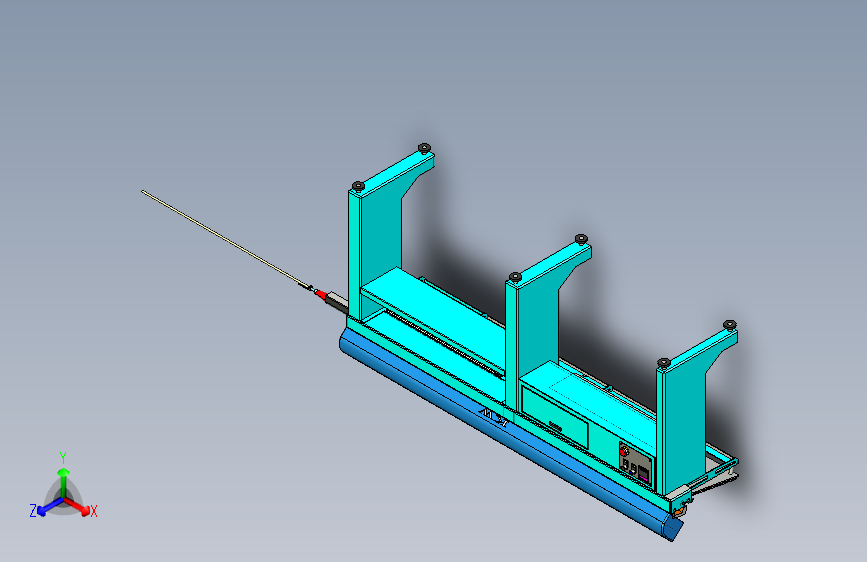Screen dimensions: 867x562
Task: Select the red emergency stop button on the model
Action: click(624, 450)
